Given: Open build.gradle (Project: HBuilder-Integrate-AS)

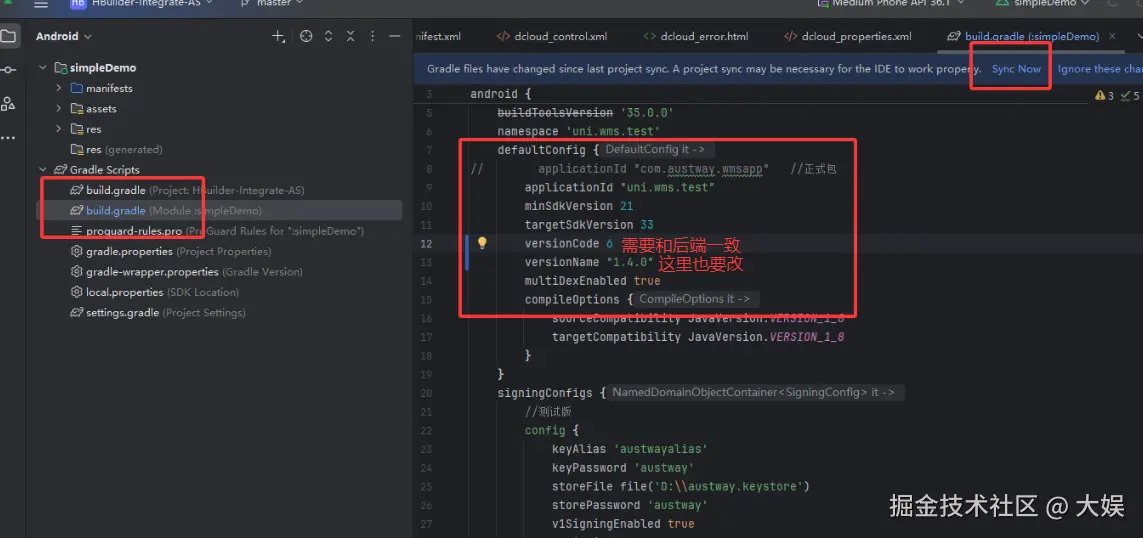Looking at the screenshot, I should (187, 190).
